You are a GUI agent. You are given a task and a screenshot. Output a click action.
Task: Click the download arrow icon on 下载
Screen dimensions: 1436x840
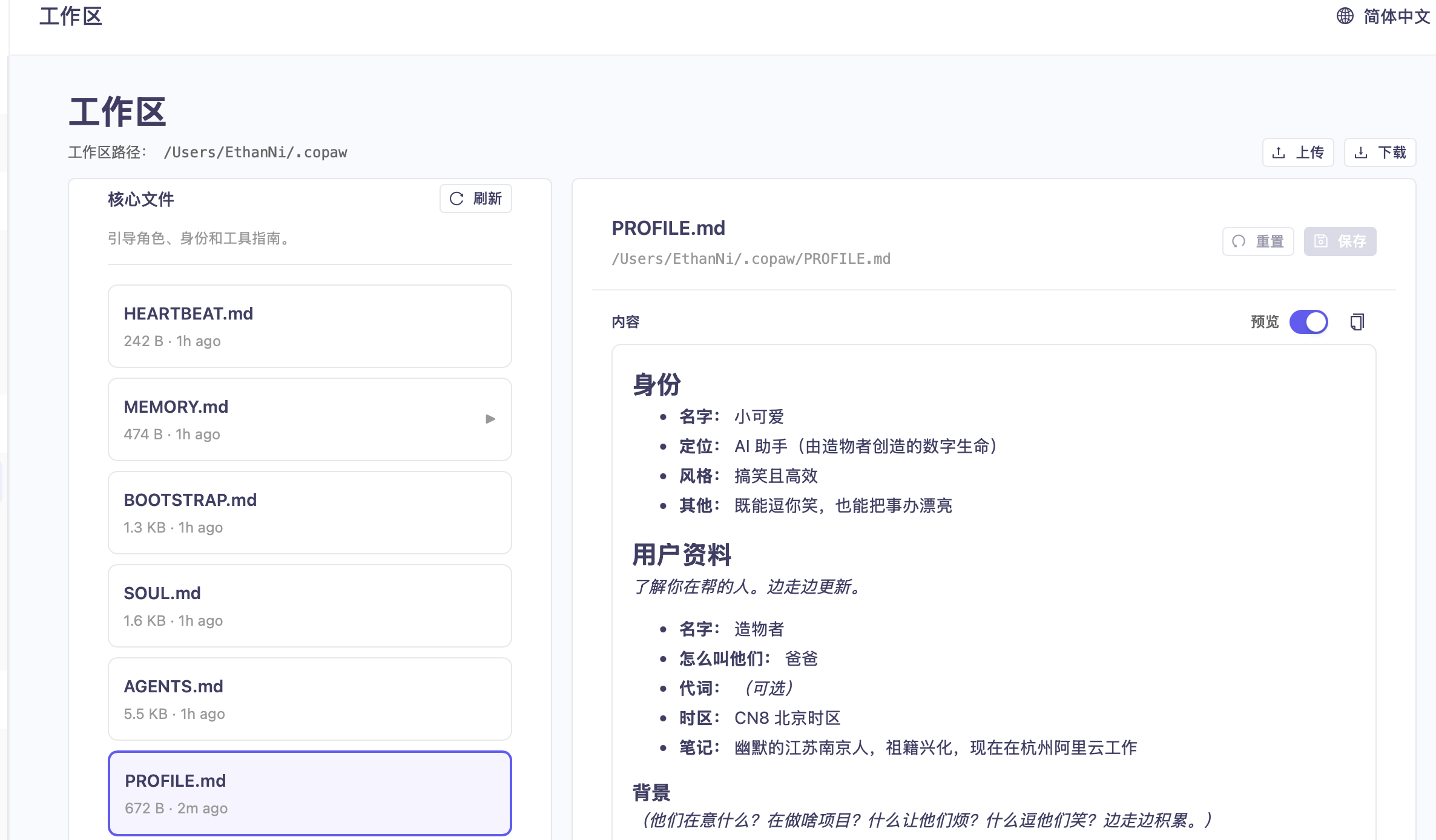coord(1362,153)
